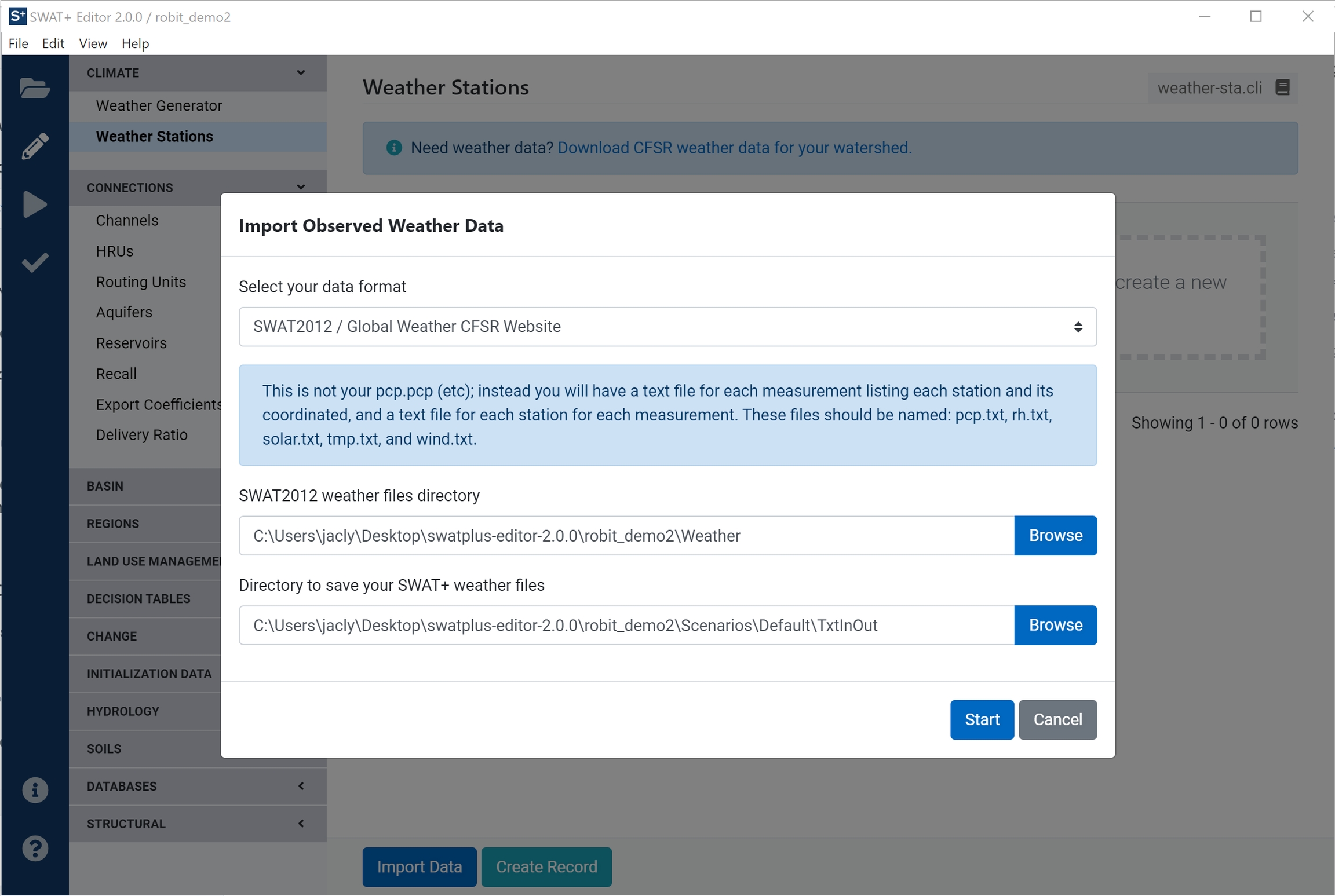Viewport: 1335px width, 896px height.
Task: Expand the DATABASES section
Action: 301,786
